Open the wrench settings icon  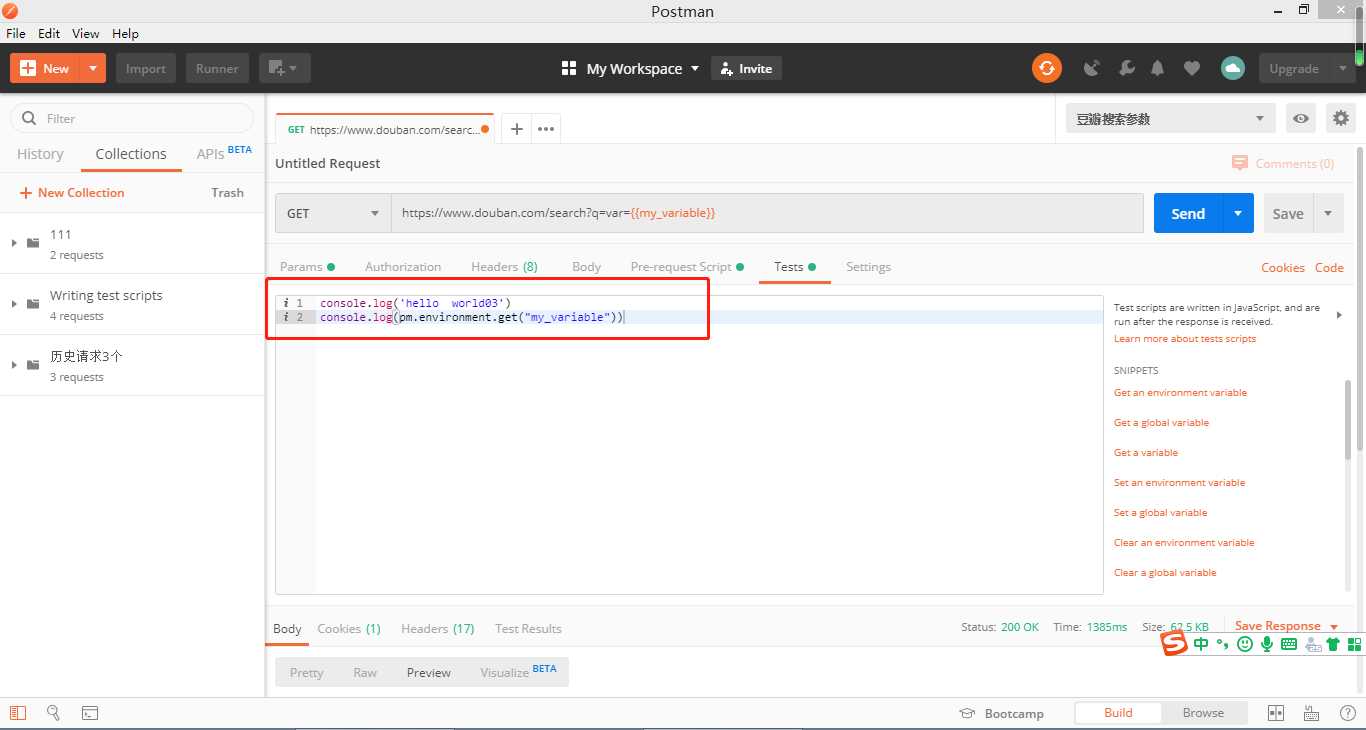pos(1126,68)
